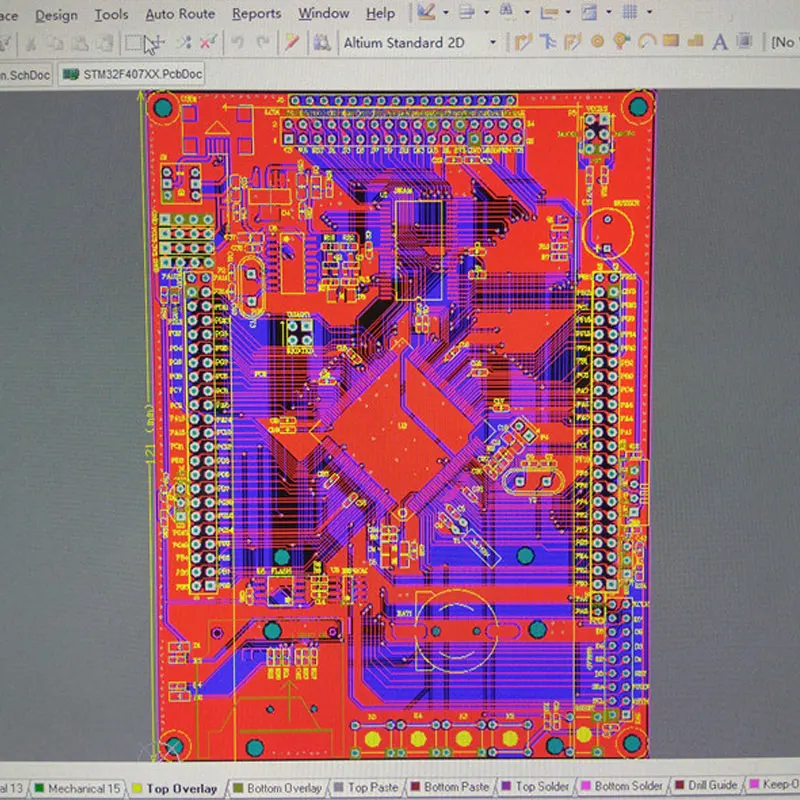This screenshot has width=800, height=800.
Task: Open the Auto Route menu
Action: pyautogui.click(x=180, y=14)
